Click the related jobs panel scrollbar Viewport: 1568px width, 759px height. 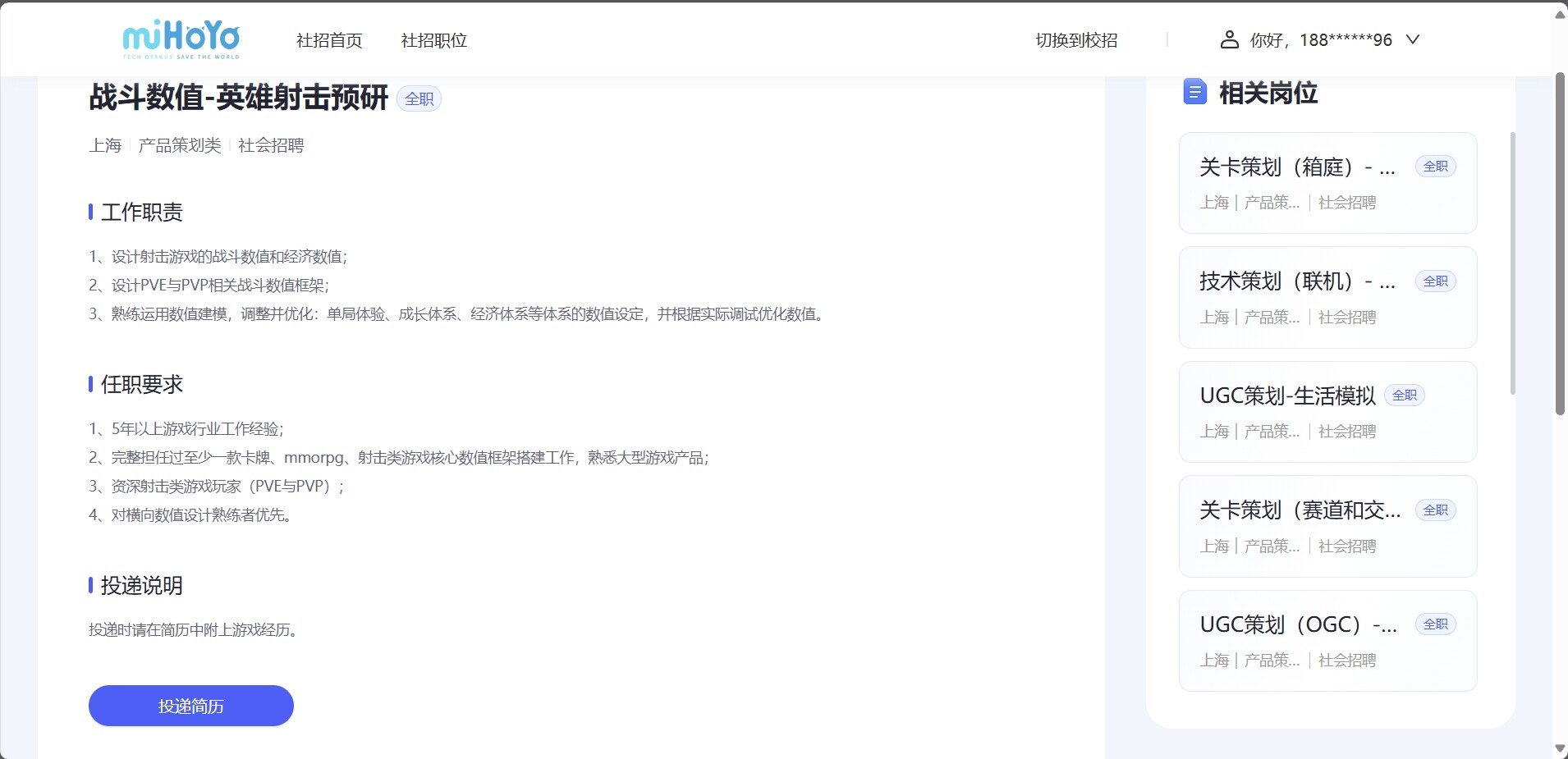pos(1512,263)
